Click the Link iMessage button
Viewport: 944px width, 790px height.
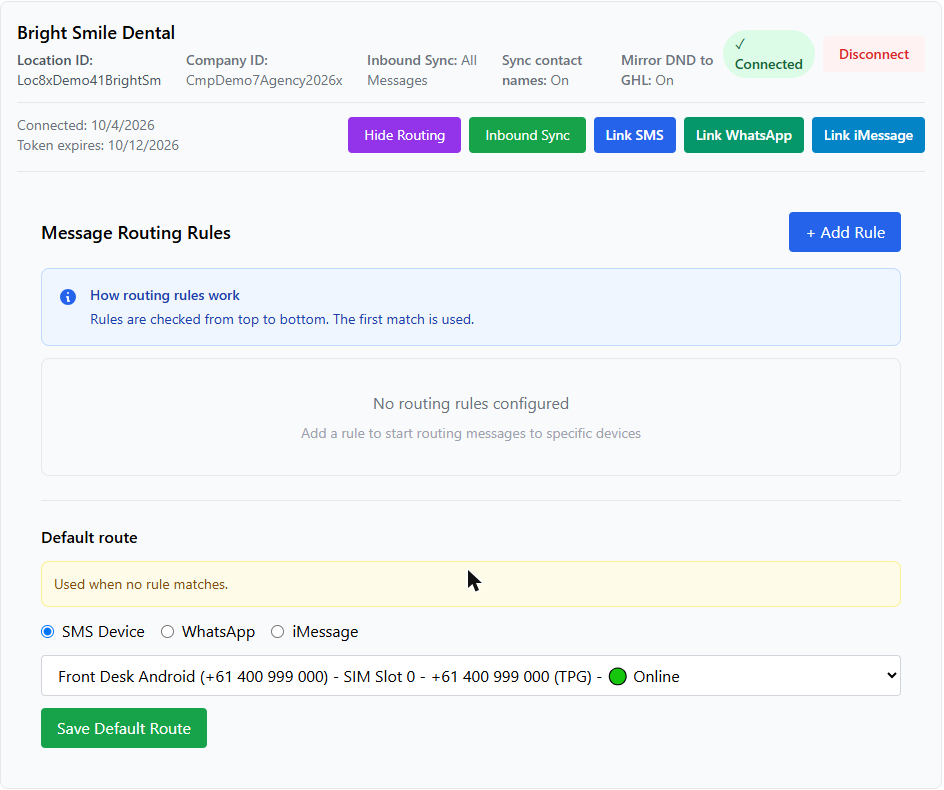pyautogui.click(x=868, y=135)
